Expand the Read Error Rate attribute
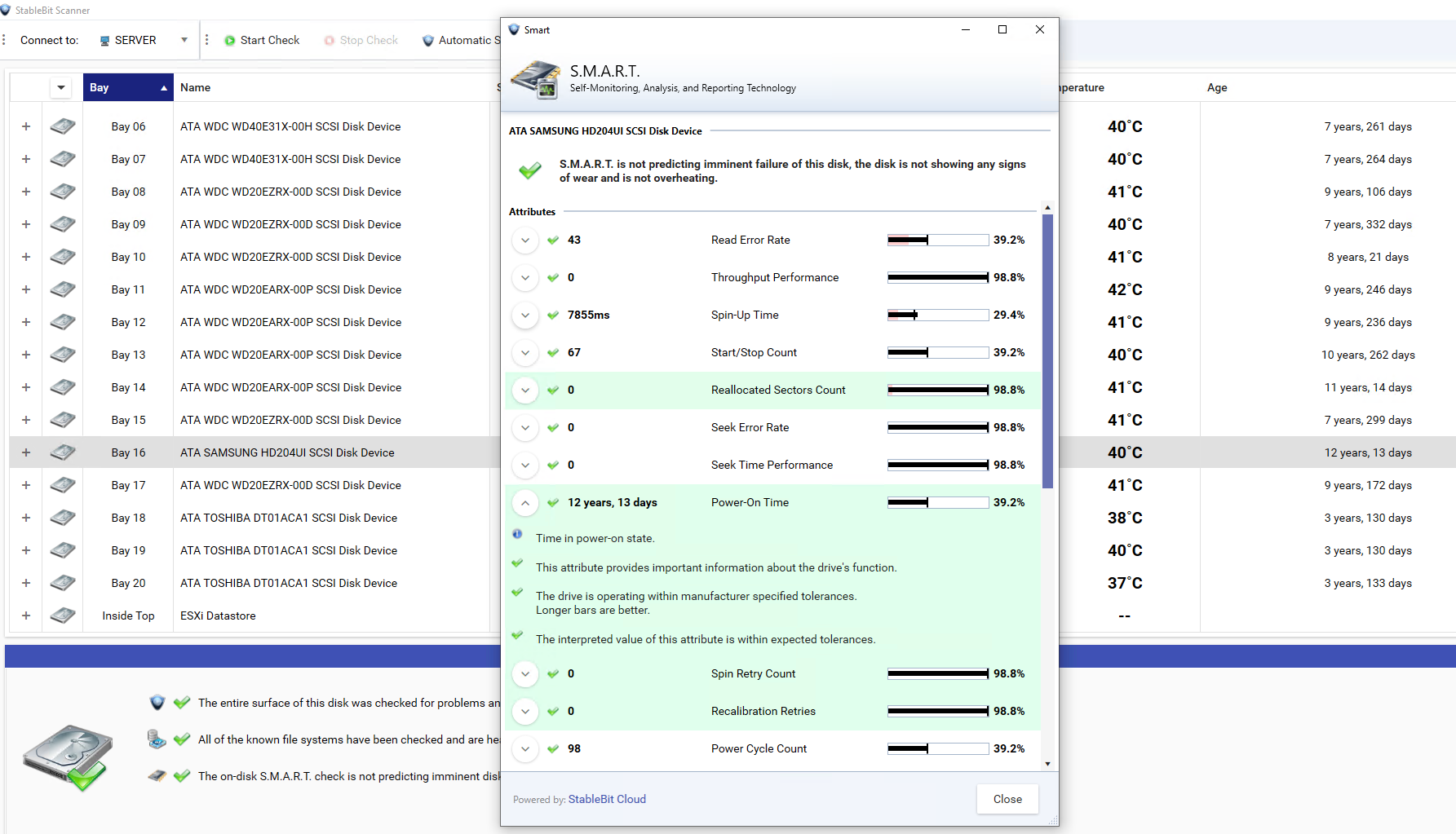The width and height of the screenshot is (1456, 834). click(x=525, y=240)
